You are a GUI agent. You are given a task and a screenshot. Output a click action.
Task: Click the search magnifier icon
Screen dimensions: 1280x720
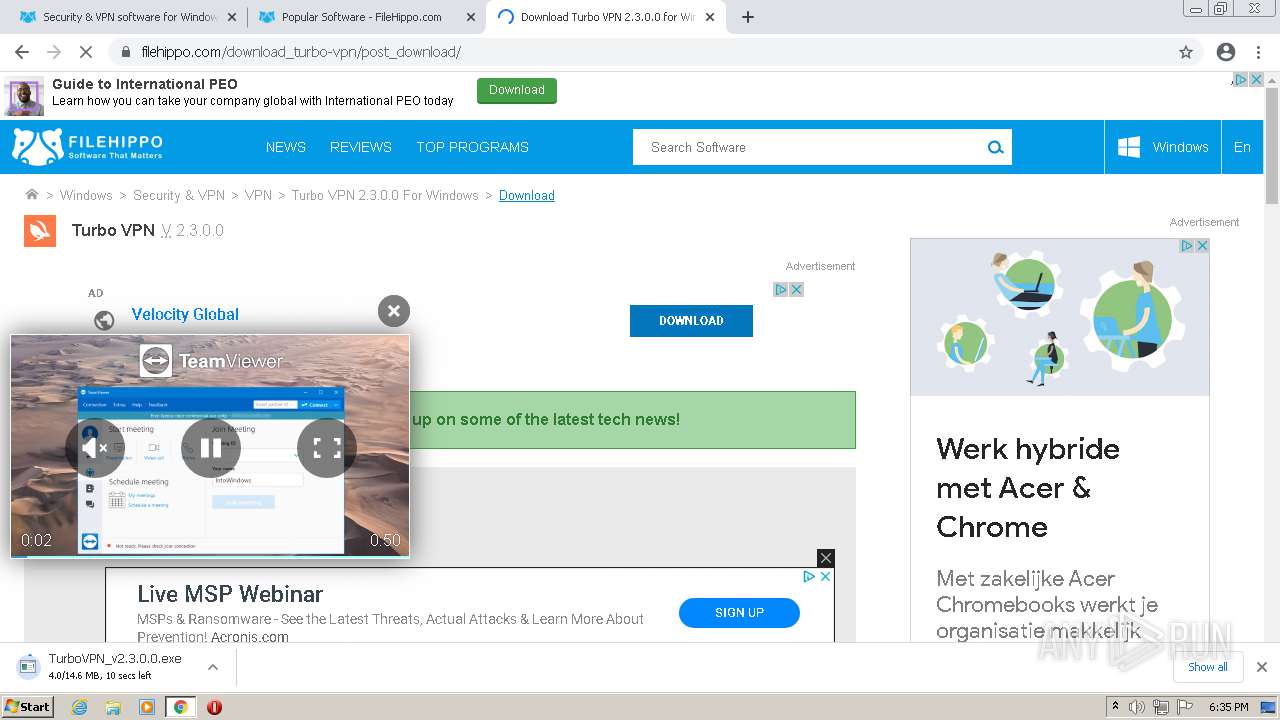click(x=995, y=147)
